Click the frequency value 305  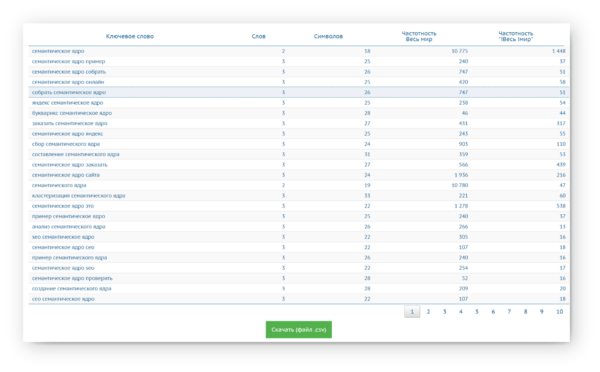pos(463,237)
